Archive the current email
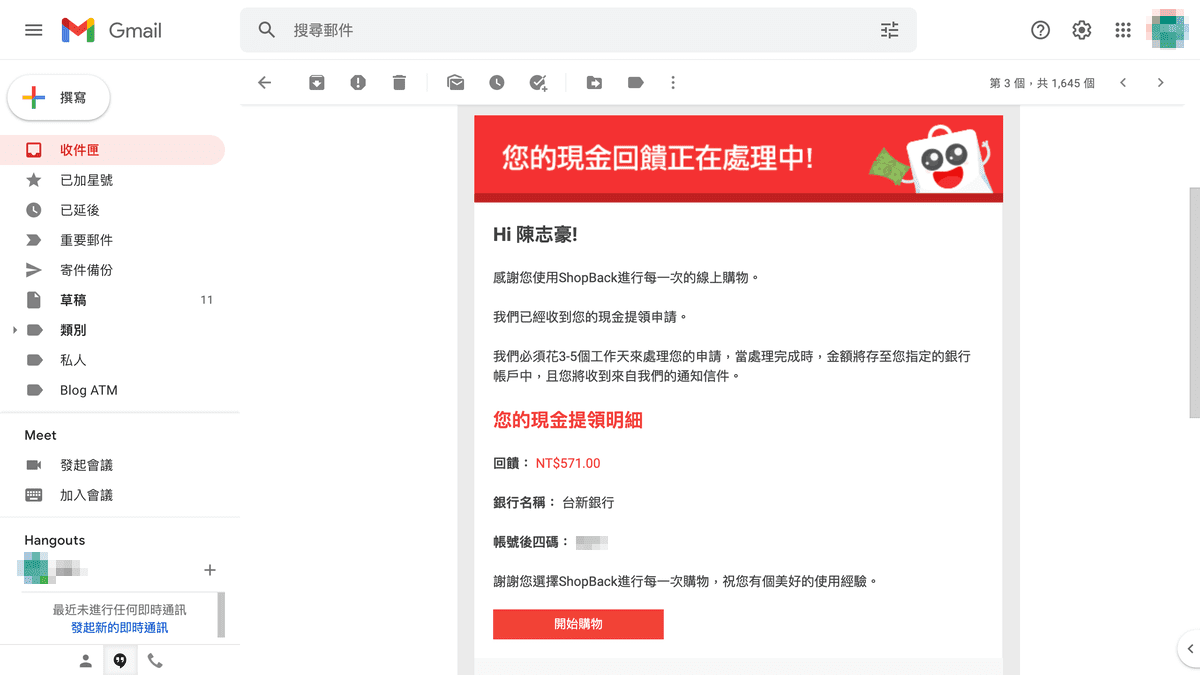The width and height of the screenshot is (1200, 675). point(317,82)
